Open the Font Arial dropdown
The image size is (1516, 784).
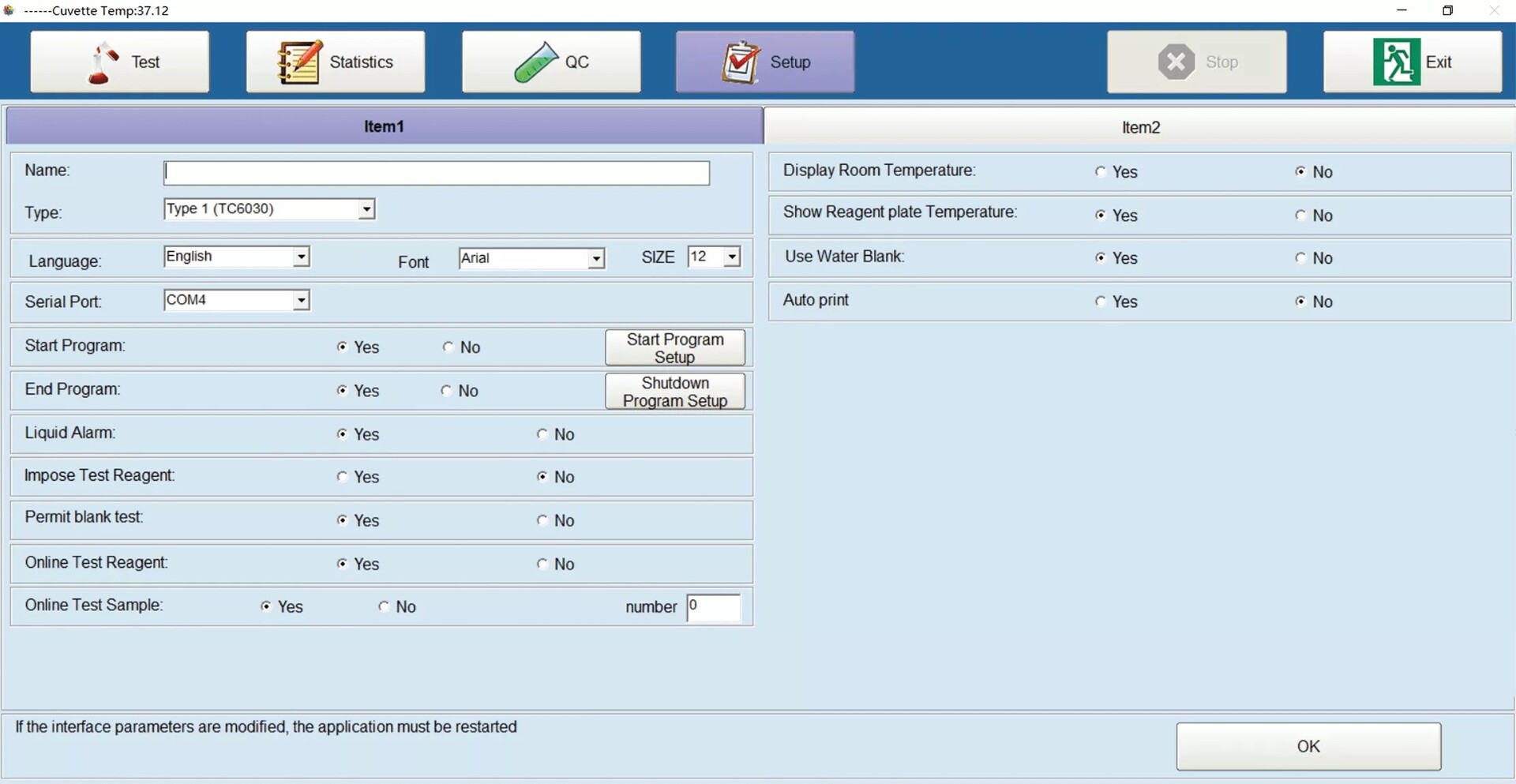pos(596,258)
